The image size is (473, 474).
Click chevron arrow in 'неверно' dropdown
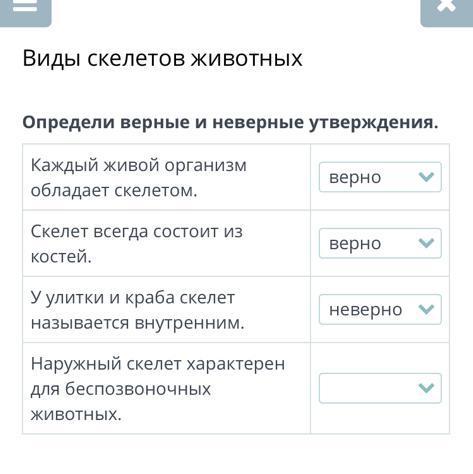click(426, 310)
